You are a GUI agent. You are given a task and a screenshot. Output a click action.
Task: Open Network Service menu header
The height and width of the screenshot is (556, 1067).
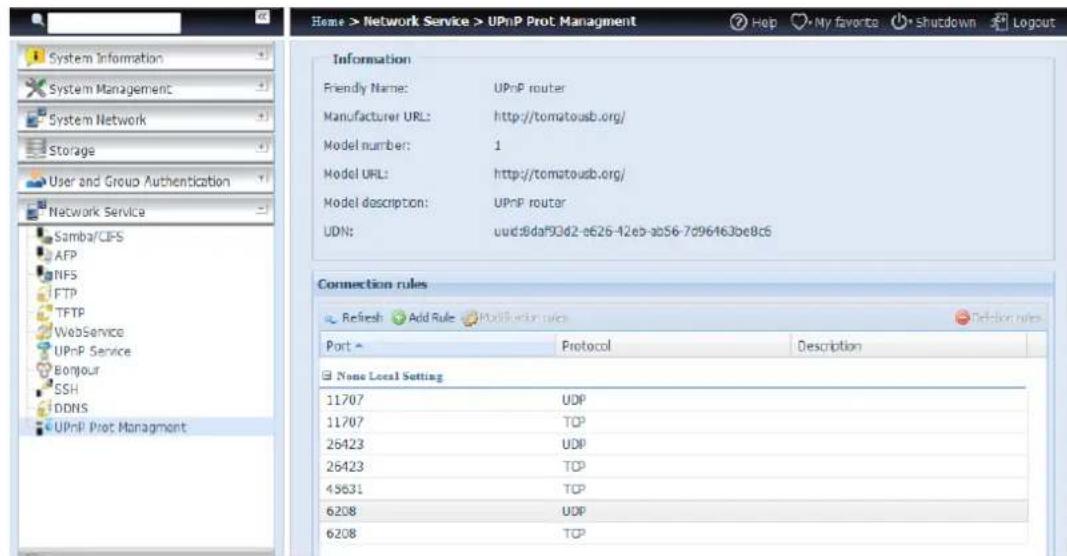tap(146, 211)
